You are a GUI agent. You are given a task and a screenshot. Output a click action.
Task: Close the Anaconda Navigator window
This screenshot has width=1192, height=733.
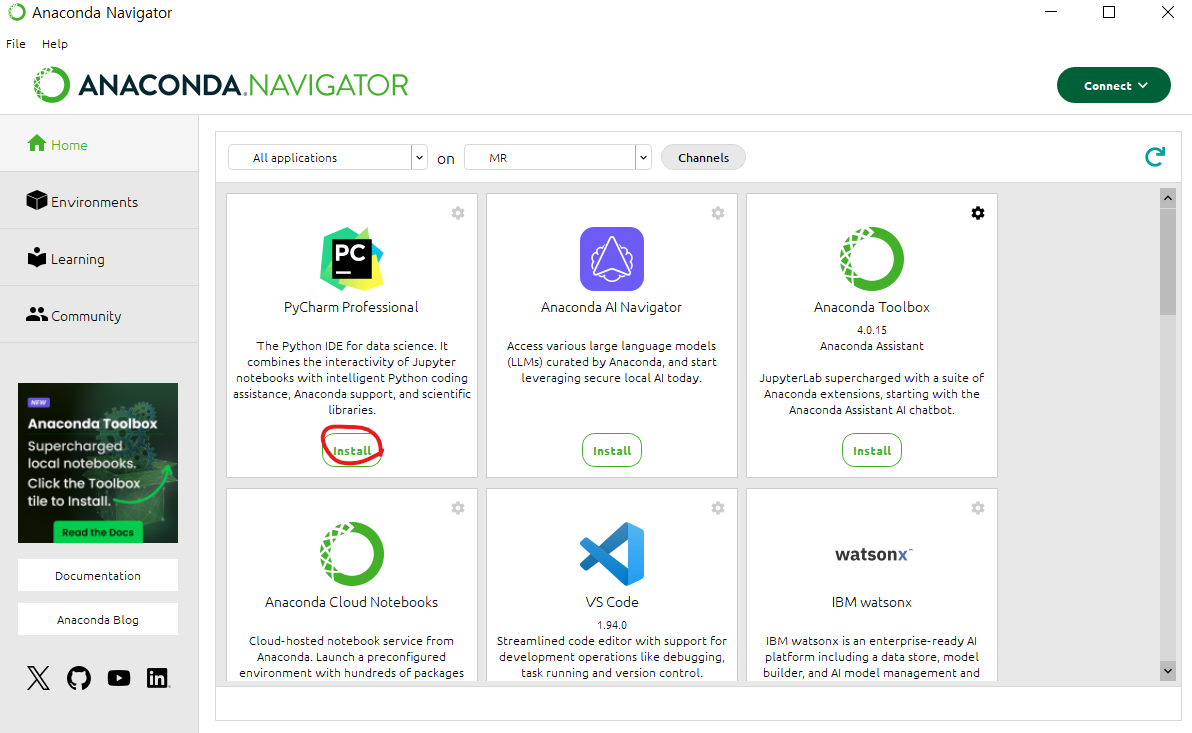click(x=1168, y=12)
